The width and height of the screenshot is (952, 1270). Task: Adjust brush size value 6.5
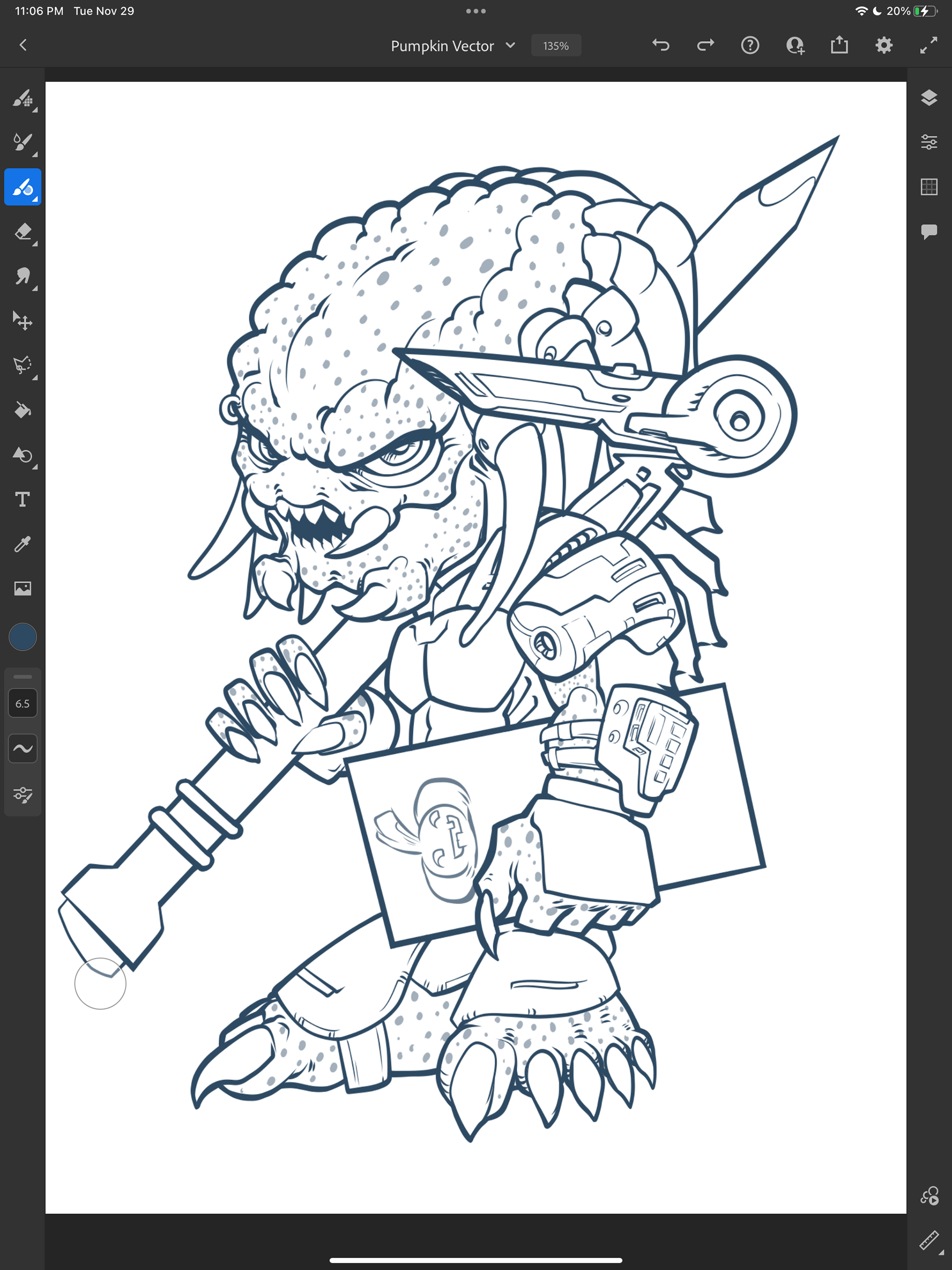23,703
